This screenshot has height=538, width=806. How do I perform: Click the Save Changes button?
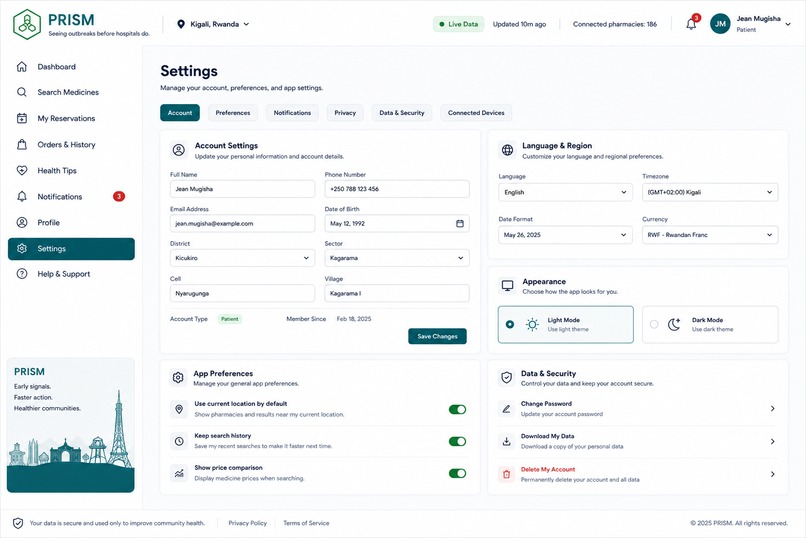tap(437, 336)
